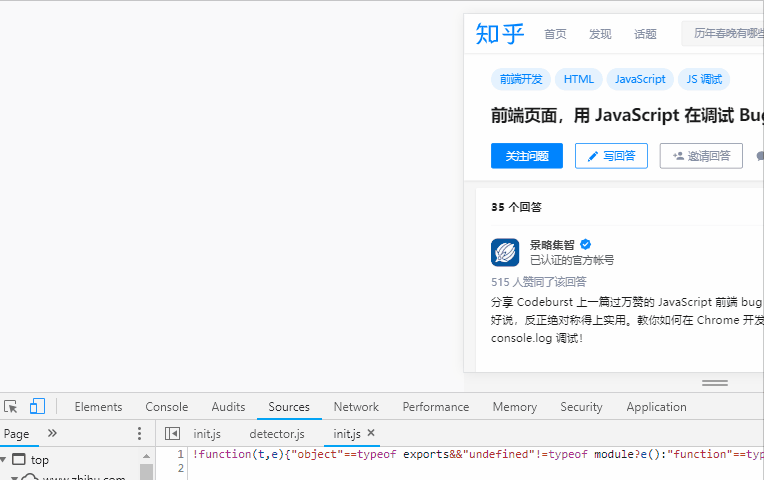Grab the viewport resize handle bar
764x480 pixels.
point(715,383)
